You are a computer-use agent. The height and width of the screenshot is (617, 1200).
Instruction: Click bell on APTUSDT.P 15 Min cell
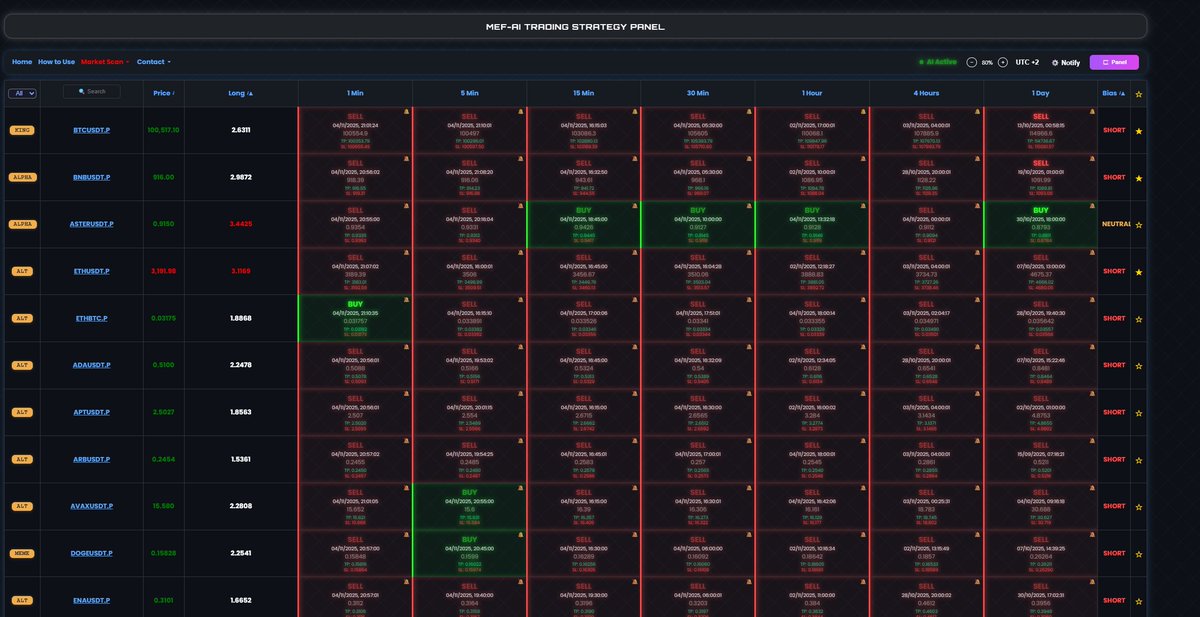(635, 394)
